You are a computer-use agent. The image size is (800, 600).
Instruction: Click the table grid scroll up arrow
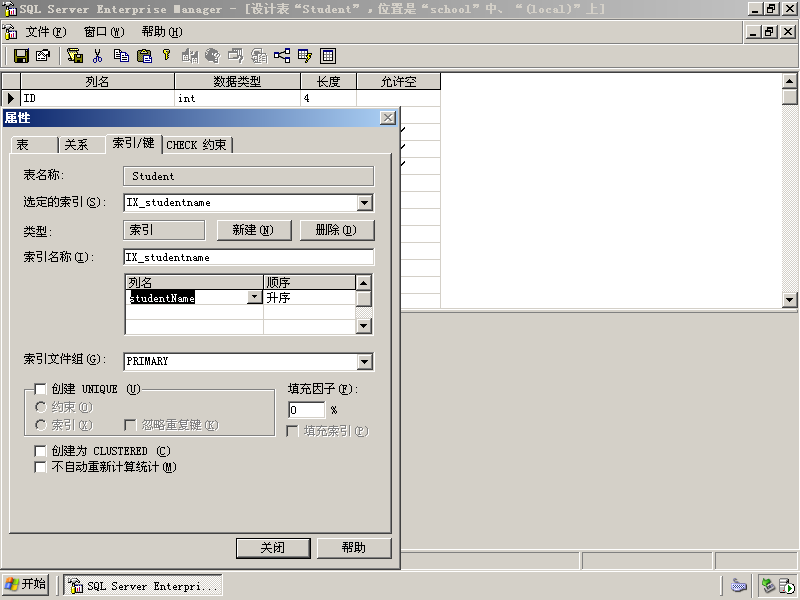(789, 81)
